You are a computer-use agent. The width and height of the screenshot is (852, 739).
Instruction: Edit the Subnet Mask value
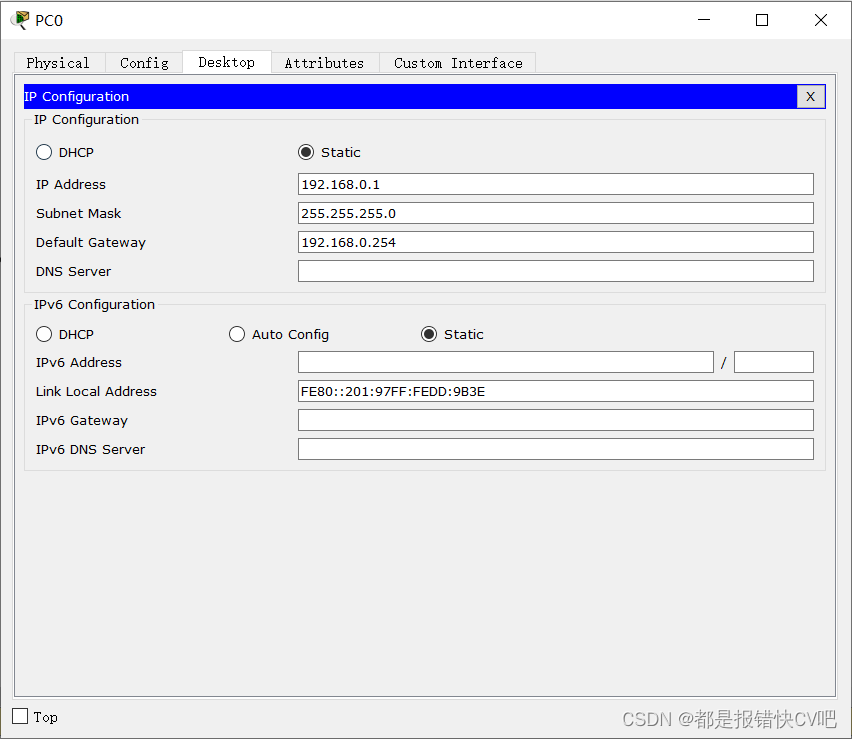[556, 213]
